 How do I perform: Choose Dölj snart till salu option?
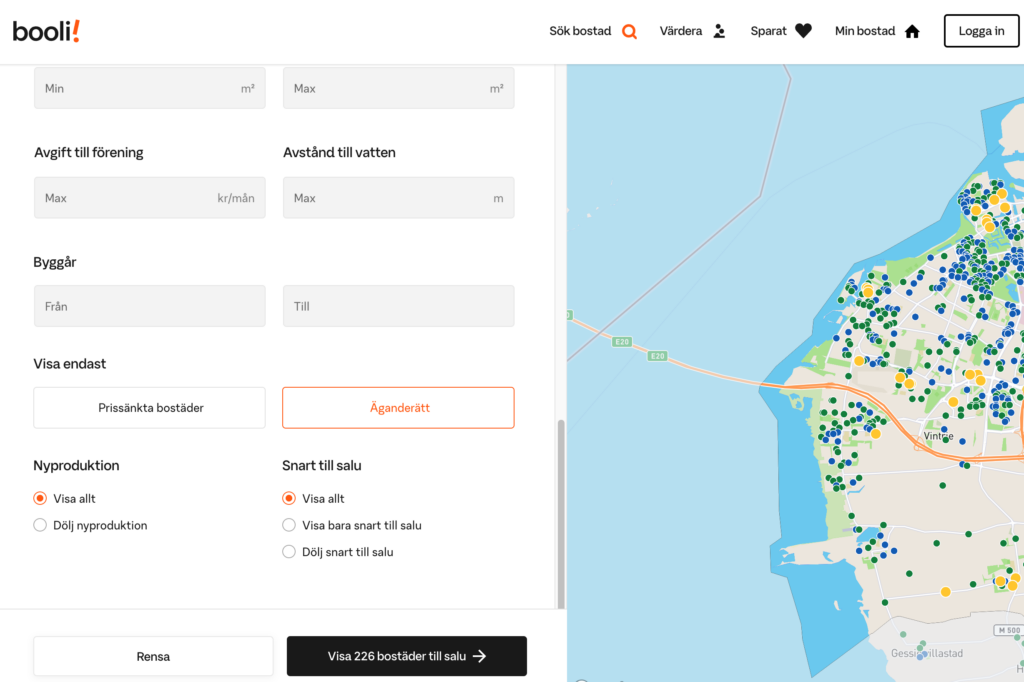[289, 551]
